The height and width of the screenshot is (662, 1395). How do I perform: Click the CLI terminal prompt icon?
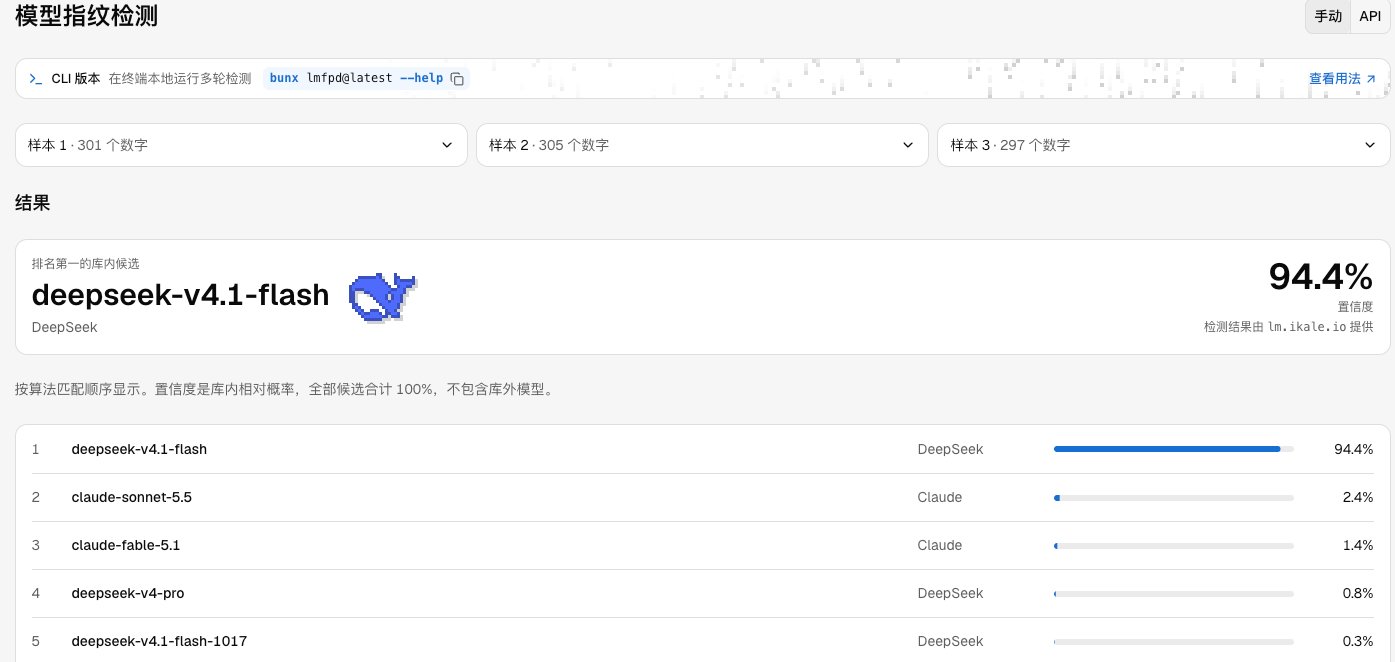tap(36, 78)
